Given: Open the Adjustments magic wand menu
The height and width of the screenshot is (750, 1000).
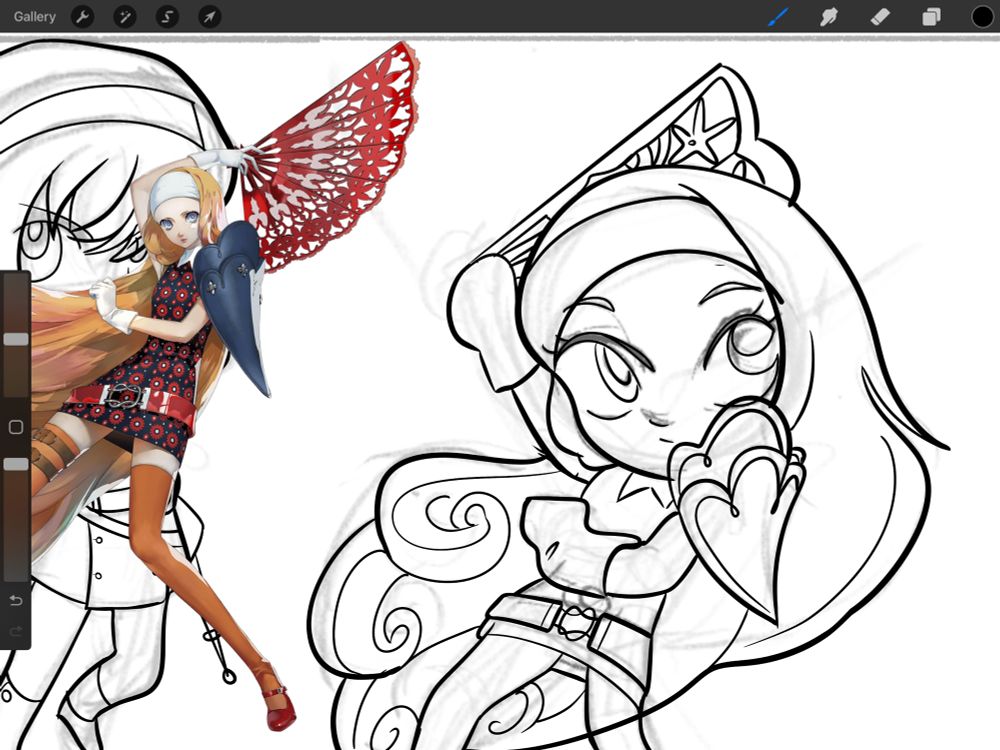Looking at the screenshot, I should 125,17.
